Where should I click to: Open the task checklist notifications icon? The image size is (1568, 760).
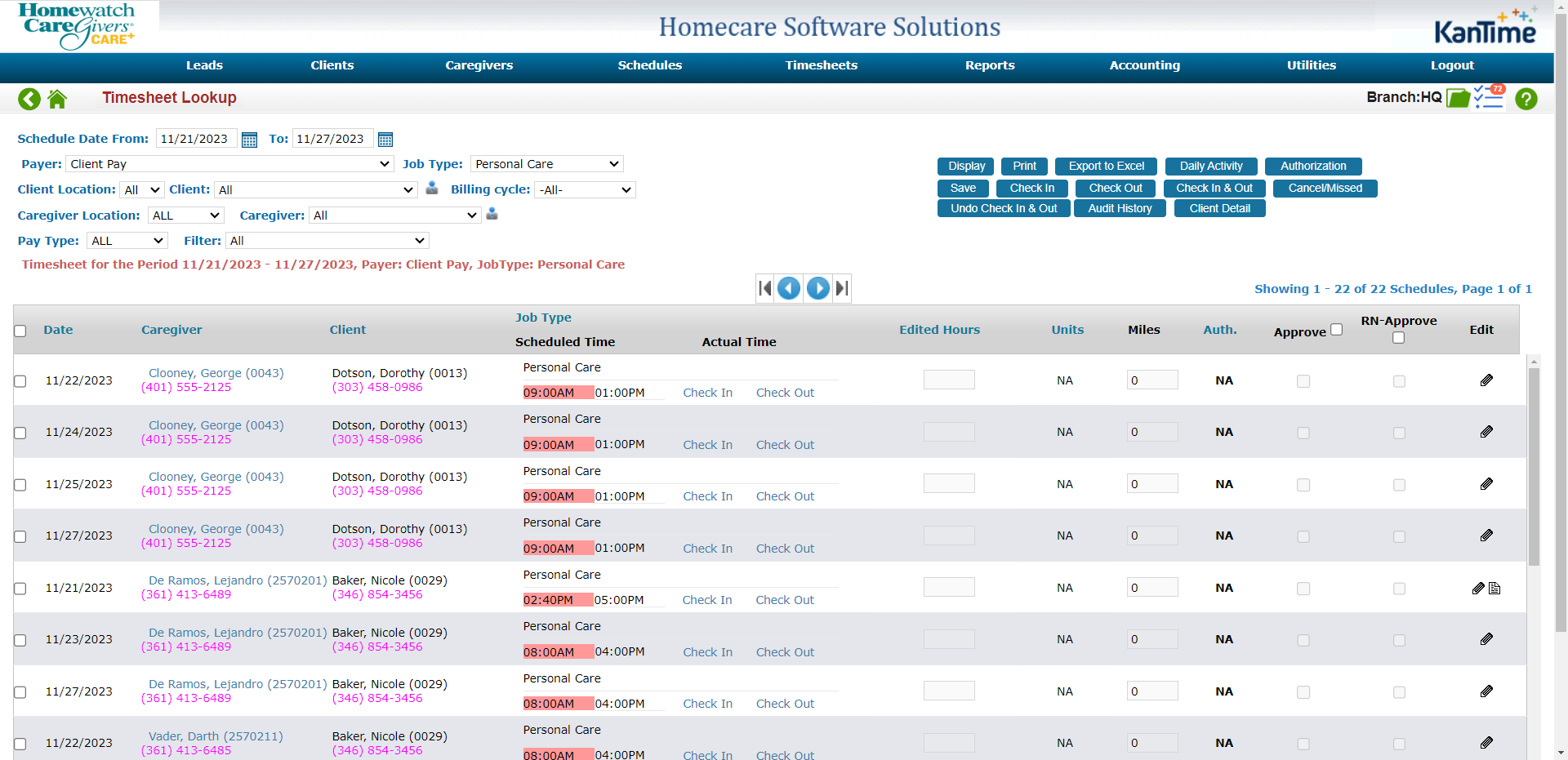coord(1489,98)
